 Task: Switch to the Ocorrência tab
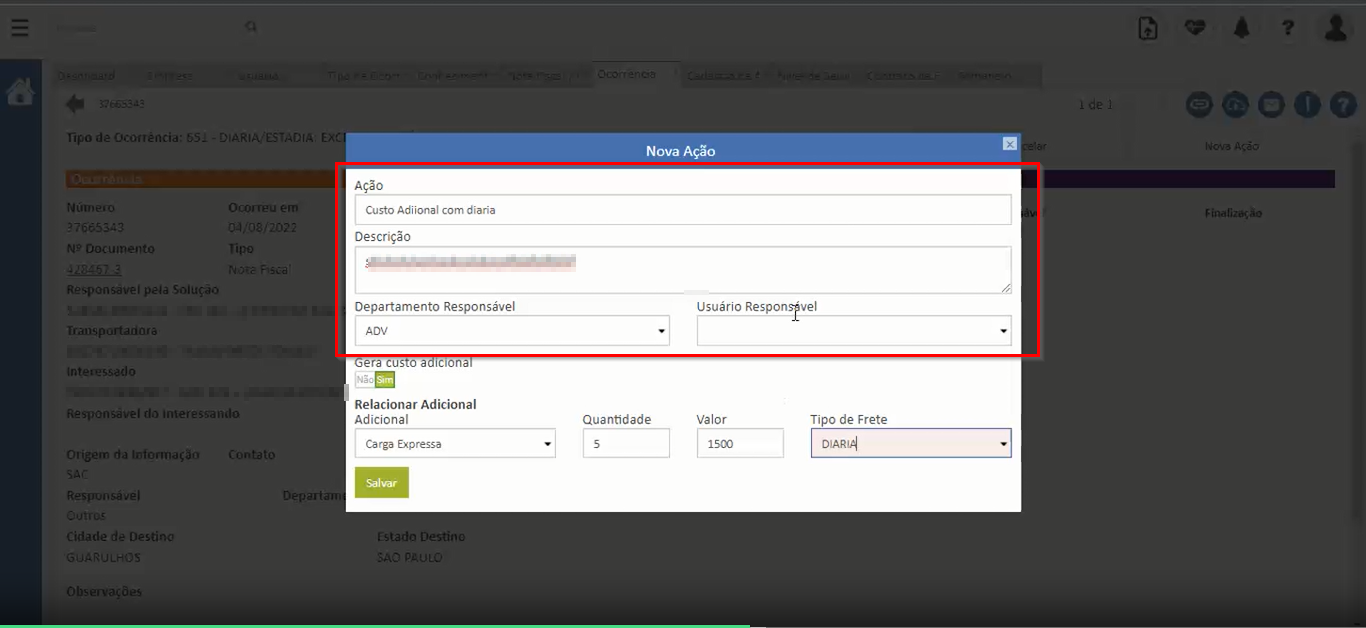tap(626, 75)
